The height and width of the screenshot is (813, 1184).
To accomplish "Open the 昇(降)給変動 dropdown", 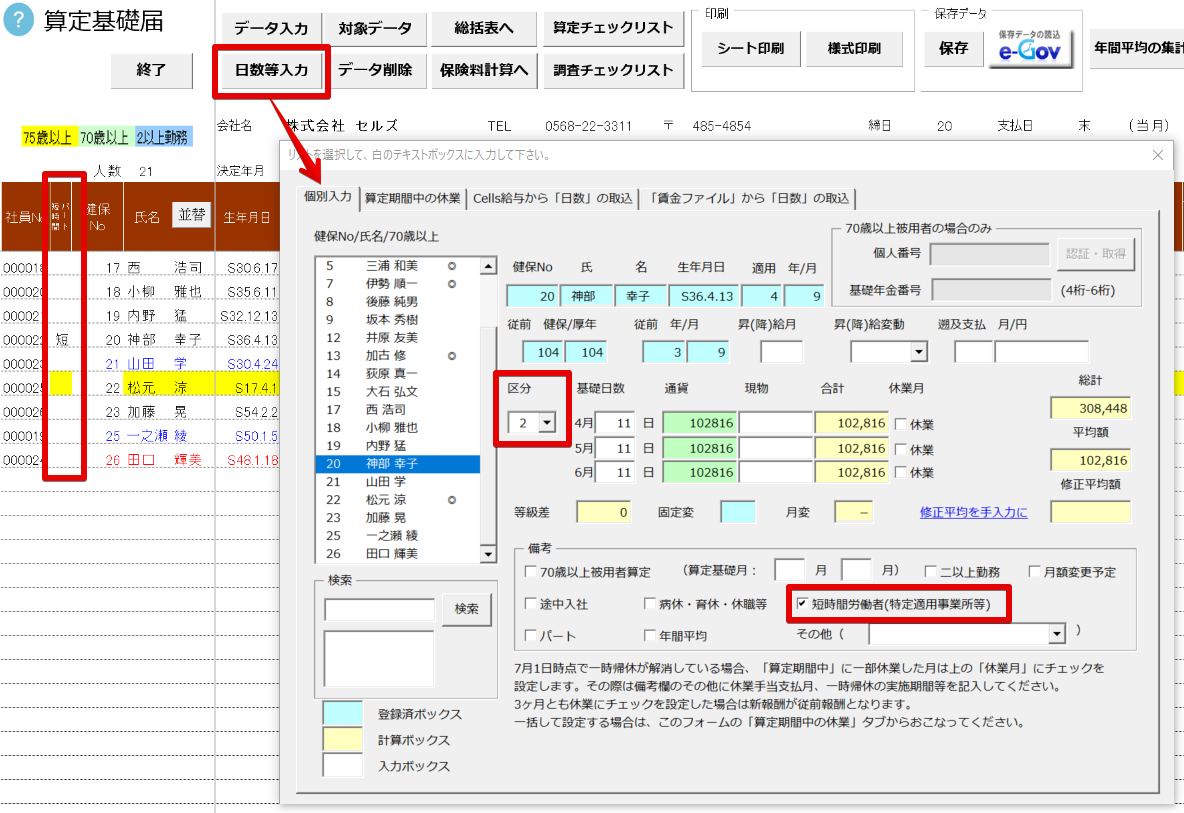I will (x=919, y=352).
